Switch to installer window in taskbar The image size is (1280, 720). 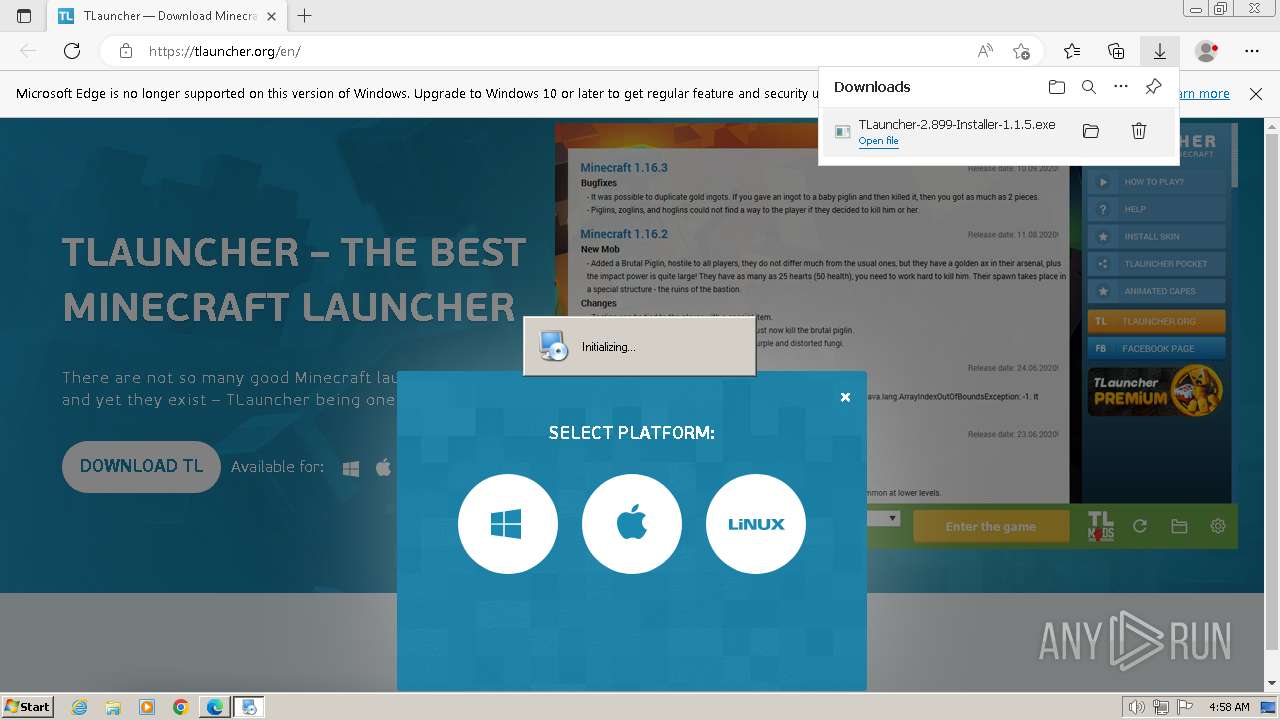tap(249, 707)
